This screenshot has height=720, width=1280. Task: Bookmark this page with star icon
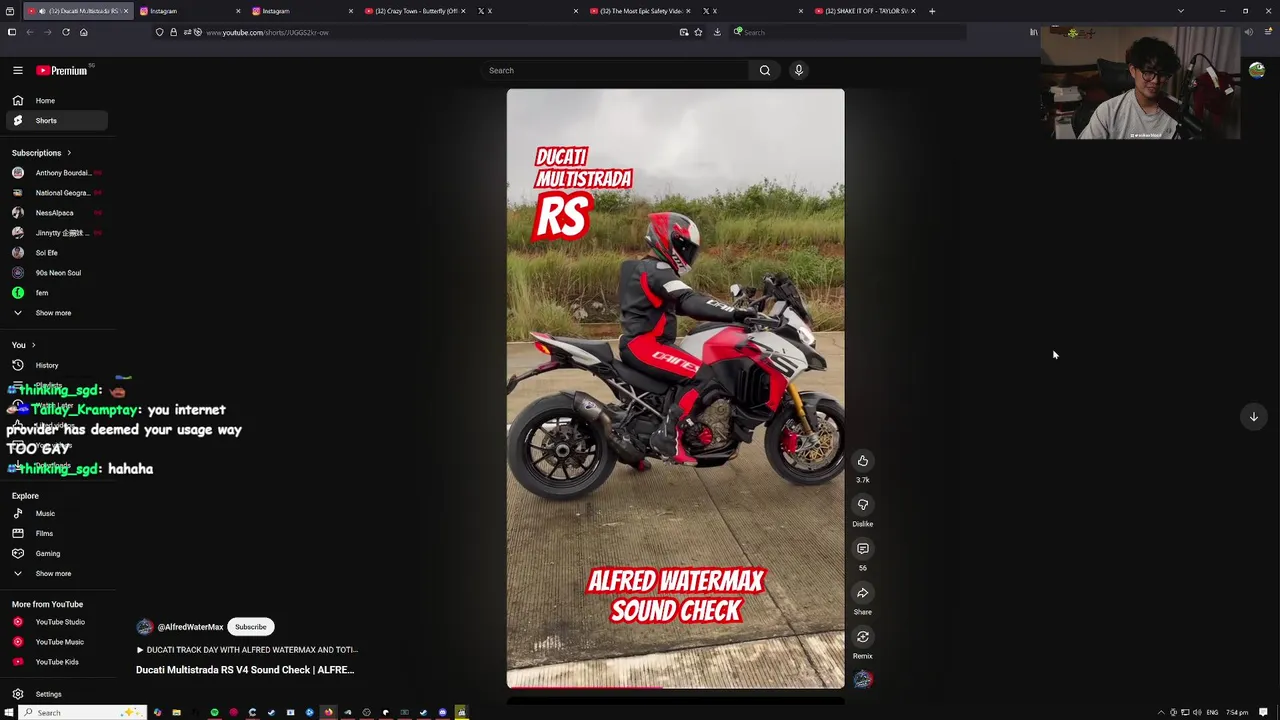click(698, 32)
